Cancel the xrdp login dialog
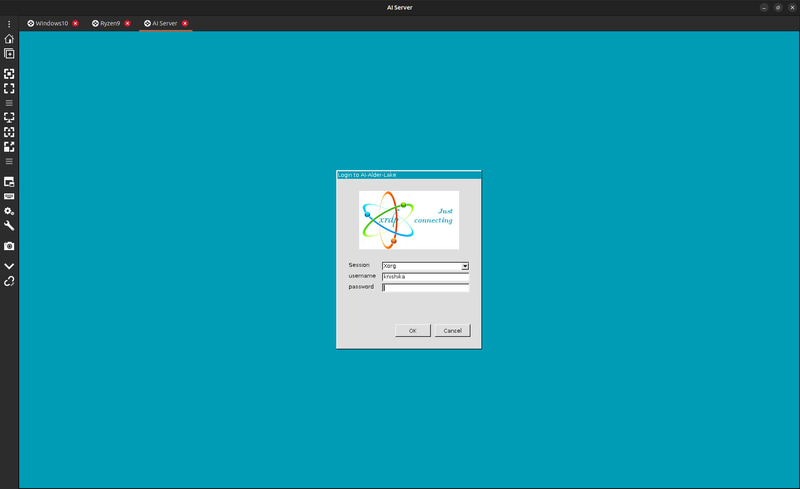 coord(453,331)
